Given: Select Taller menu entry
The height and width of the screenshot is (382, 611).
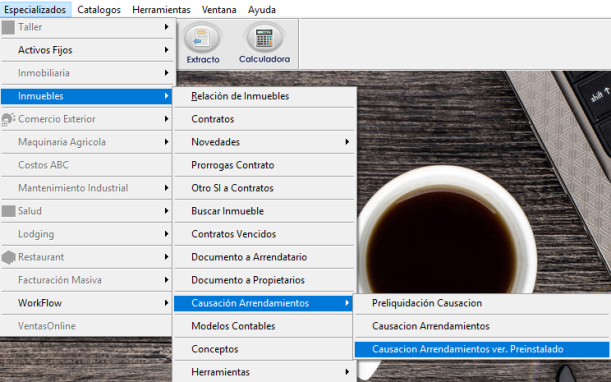Looking at the screenshot, I should click(87, 27).
